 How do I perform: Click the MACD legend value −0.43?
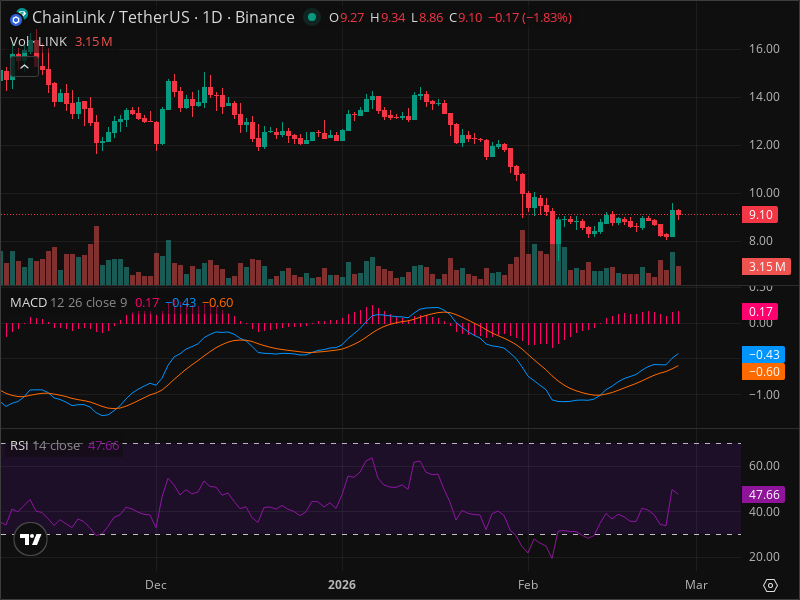(181, 303)
